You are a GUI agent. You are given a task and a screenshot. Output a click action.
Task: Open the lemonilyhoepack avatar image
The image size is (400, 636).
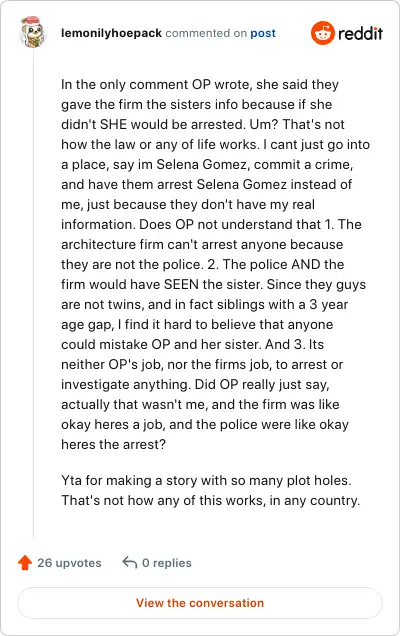pyautogui.click(x=32, y=32)
